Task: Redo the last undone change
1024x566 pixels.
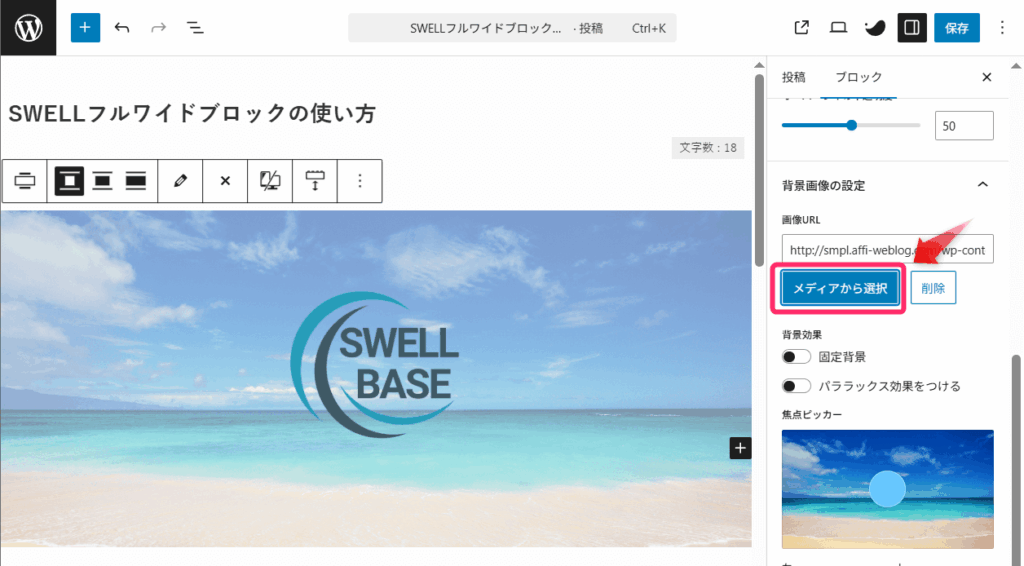Action: 158,27
